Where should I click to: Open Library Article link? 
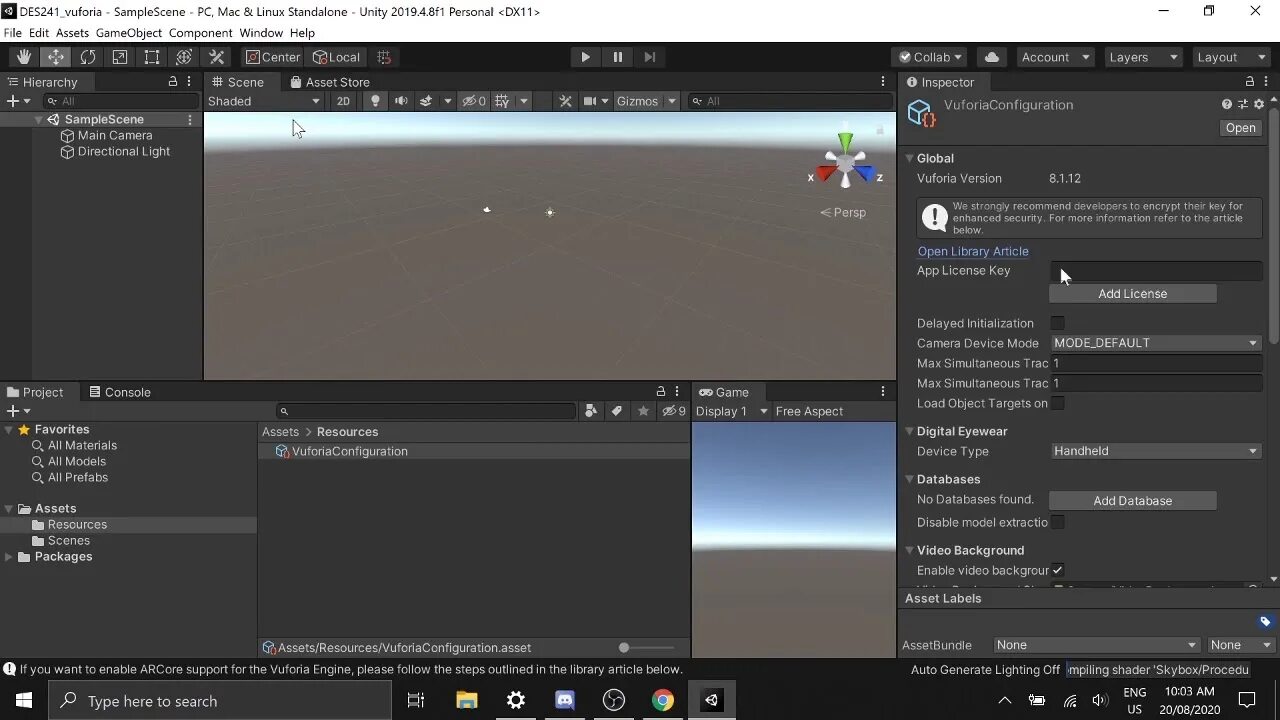973,251
